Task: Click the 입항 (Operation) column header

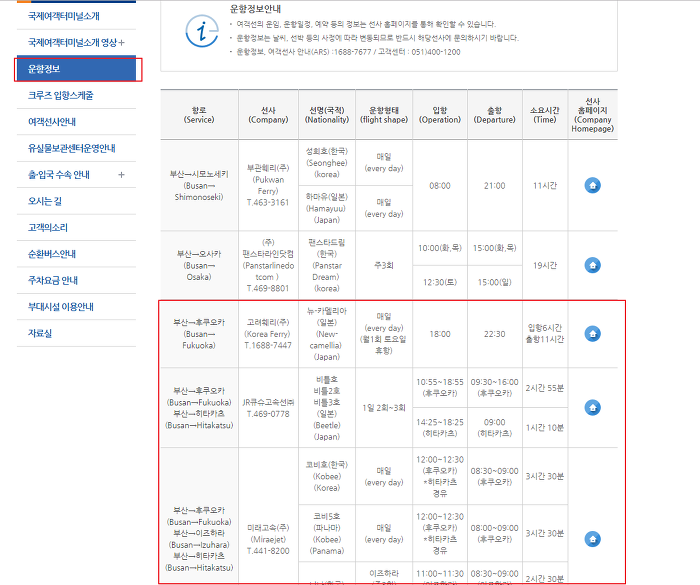Action: click(440, 115)
